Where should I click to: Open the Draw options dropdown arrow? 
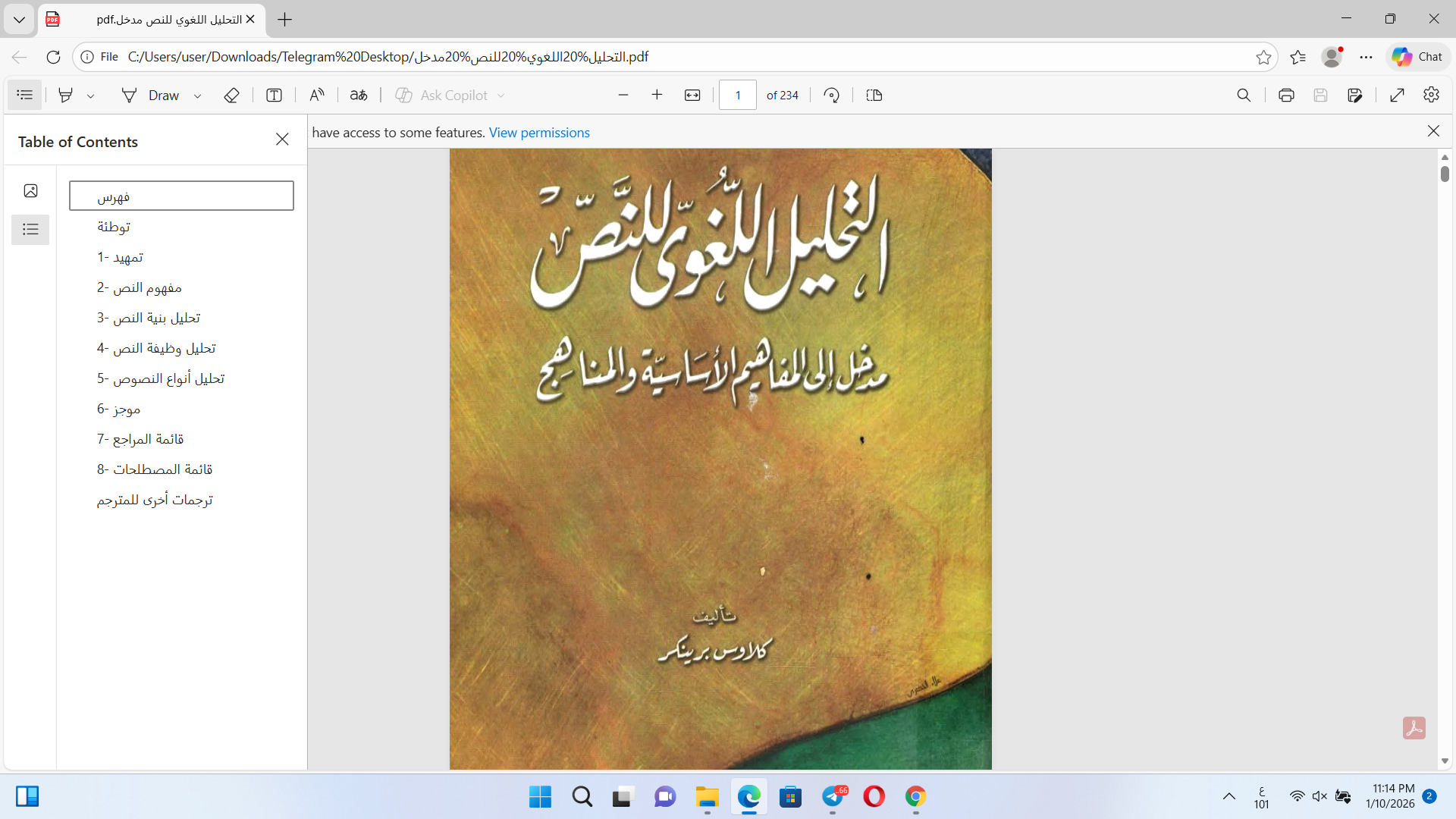coord(197,96)
